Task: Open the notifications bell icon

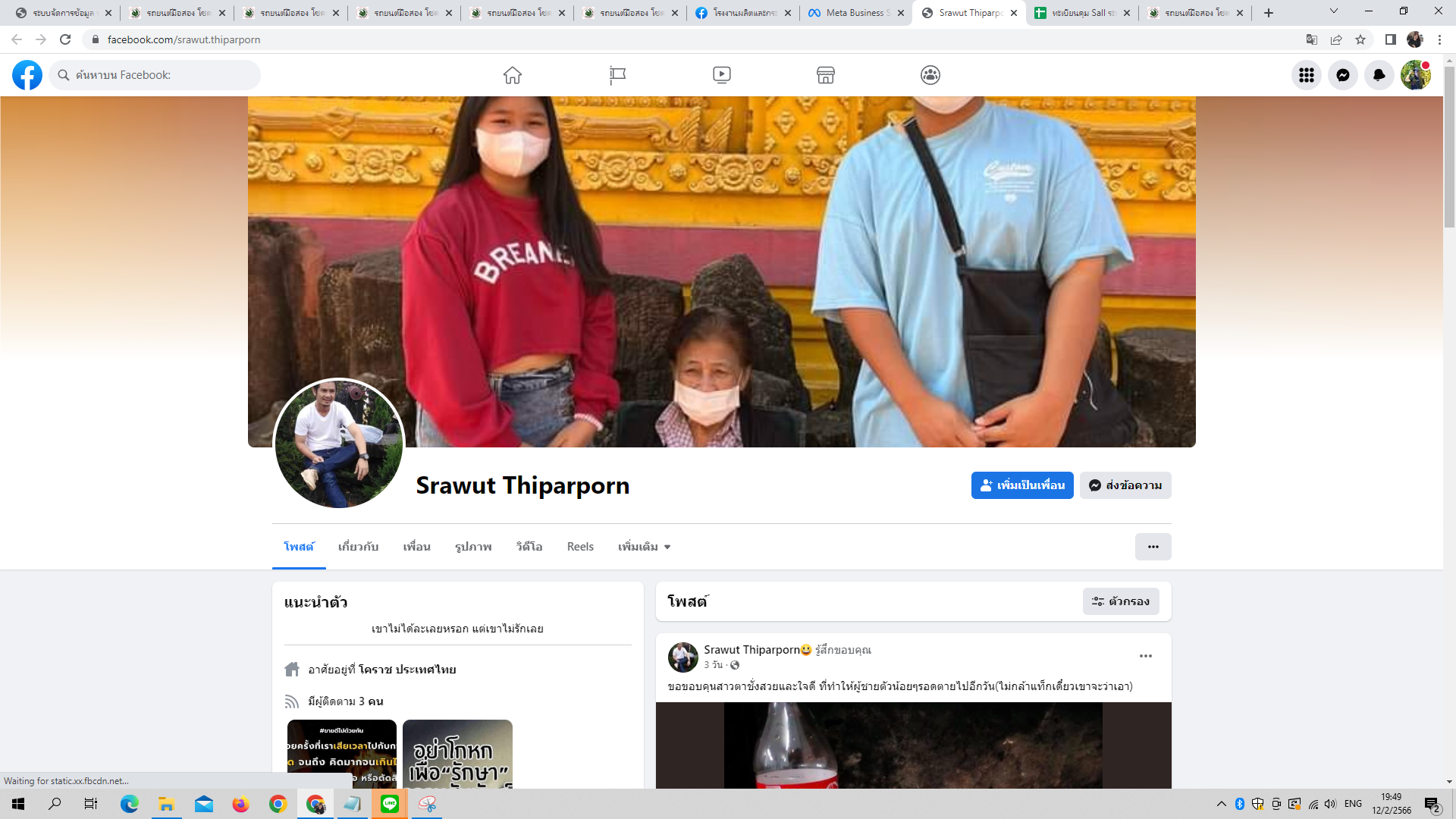Action: [x=1379, y=75]
